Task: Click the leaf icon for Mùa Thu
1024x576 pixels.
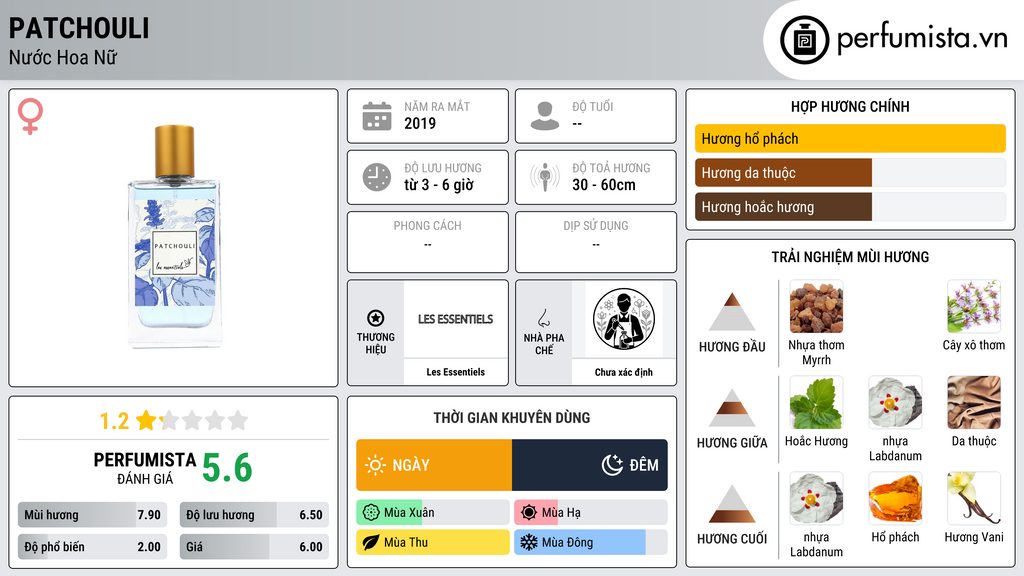Action: (371, 542)
